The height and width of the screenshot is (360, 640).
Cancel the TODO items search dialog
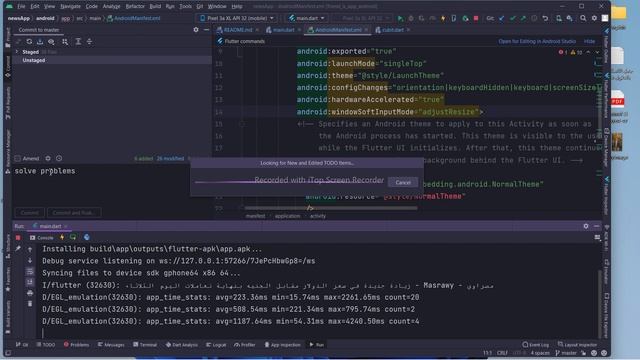(x=403, y=182)
